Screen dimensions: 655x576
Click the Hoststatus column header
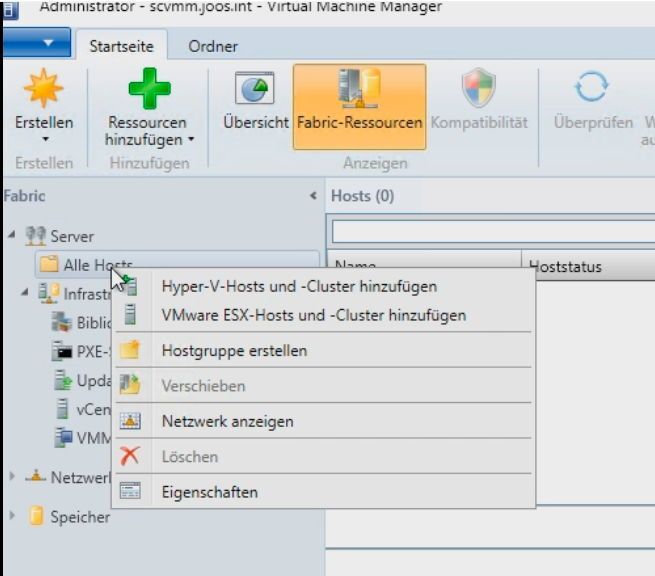pyautogui.click(x=588, y=266)
